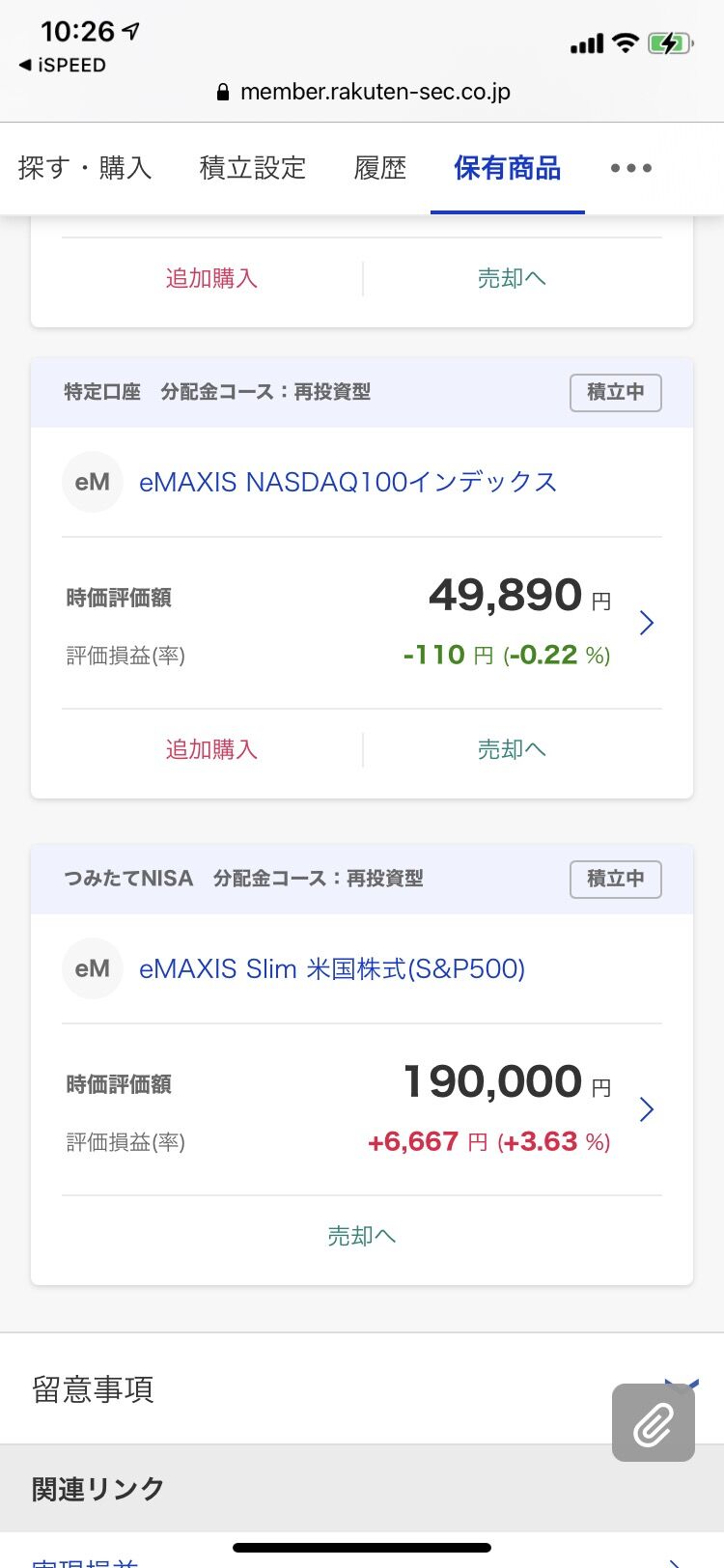Open eMAXIS Slim 米国株式(S&P500) link

pos(332,968)
